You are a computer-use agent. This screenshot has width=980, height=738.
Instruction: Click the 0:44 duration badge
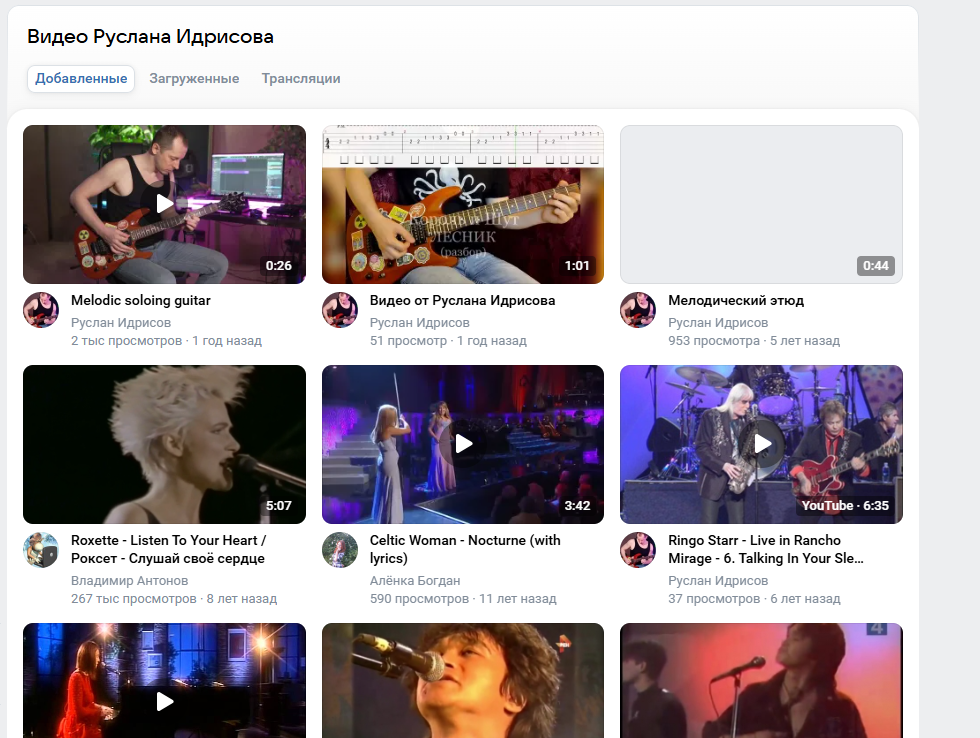tap(876, 266)
